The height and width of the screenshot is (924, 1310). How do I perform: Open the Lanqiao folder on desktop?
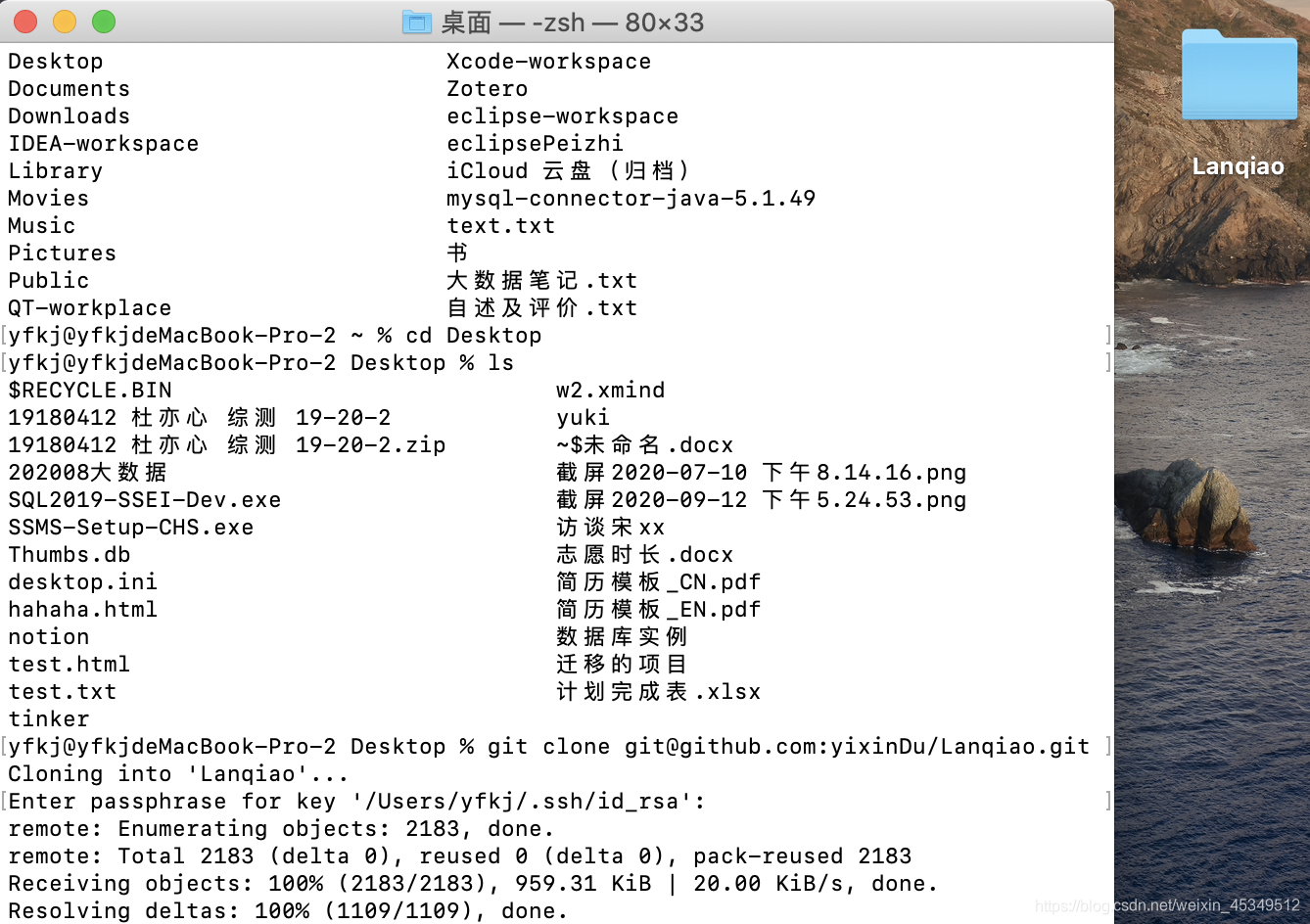(1239, 75)
